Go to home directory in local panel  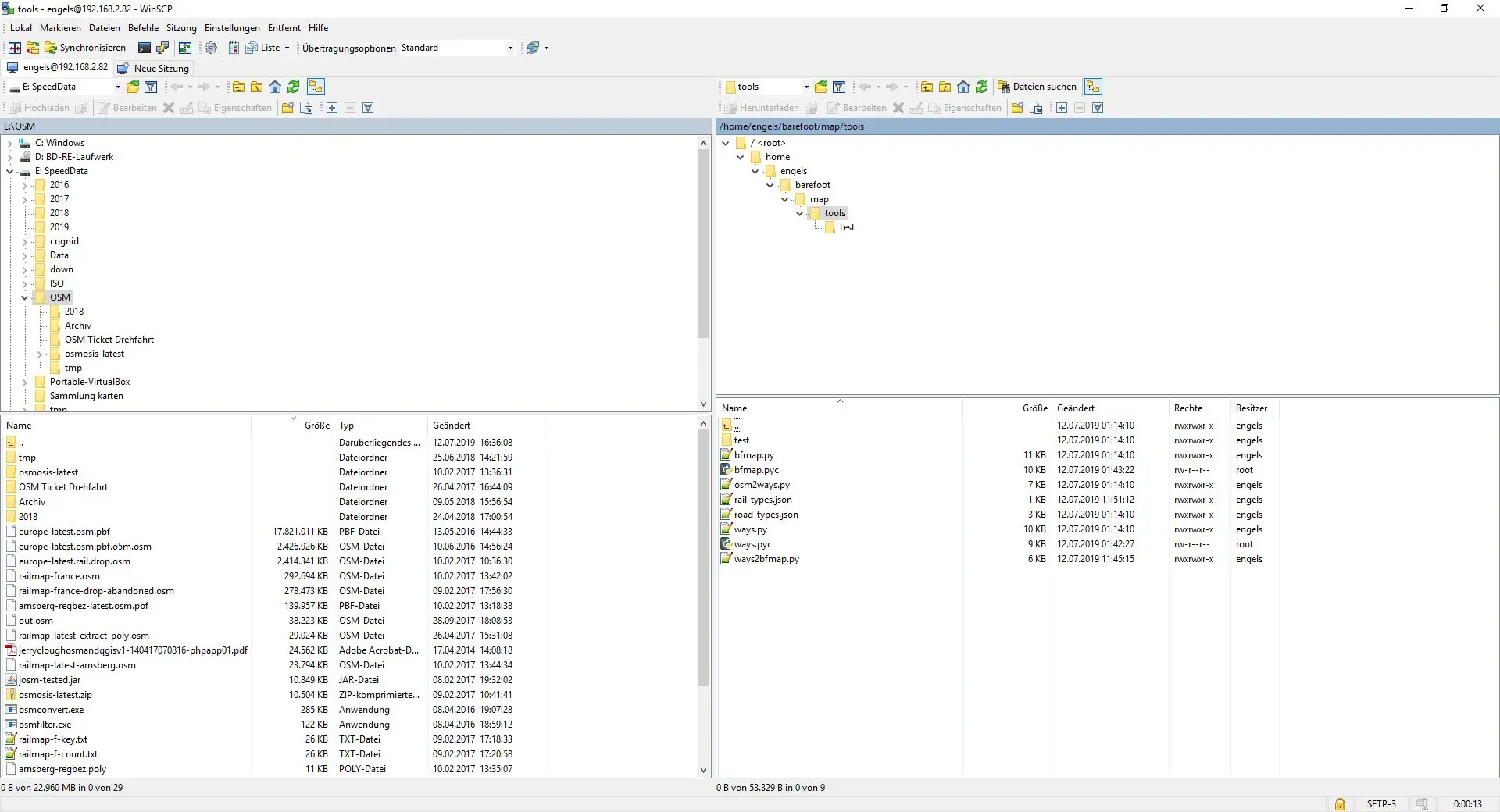click(275, 87)
